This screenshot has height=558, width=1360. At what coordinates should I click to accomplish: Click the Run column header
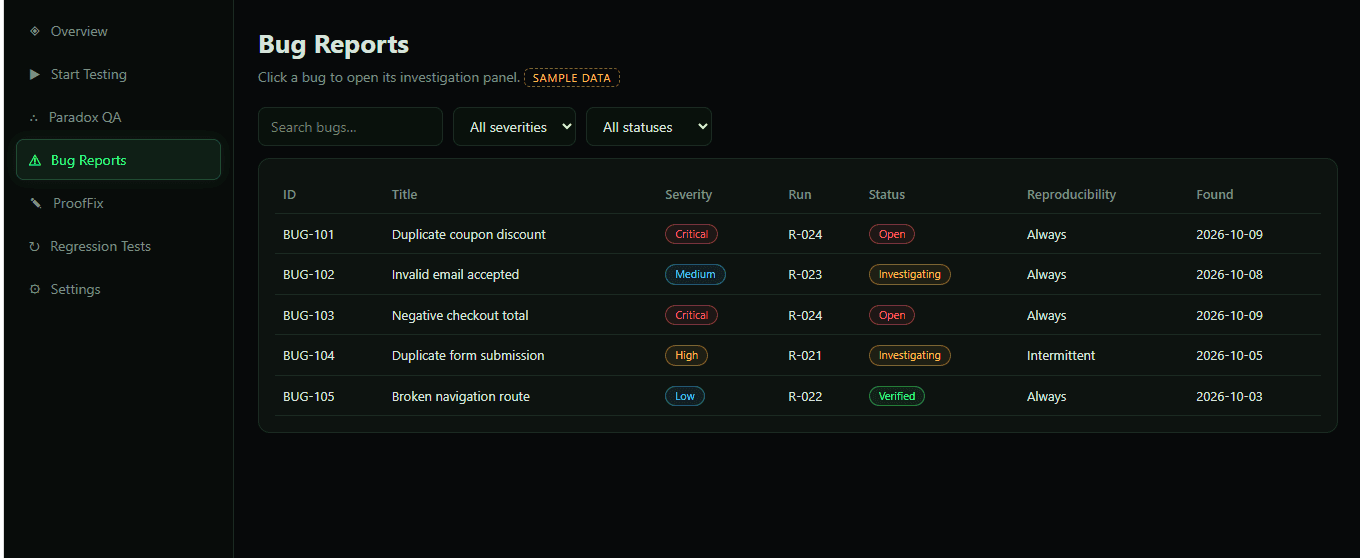click(x=800, y=195)
